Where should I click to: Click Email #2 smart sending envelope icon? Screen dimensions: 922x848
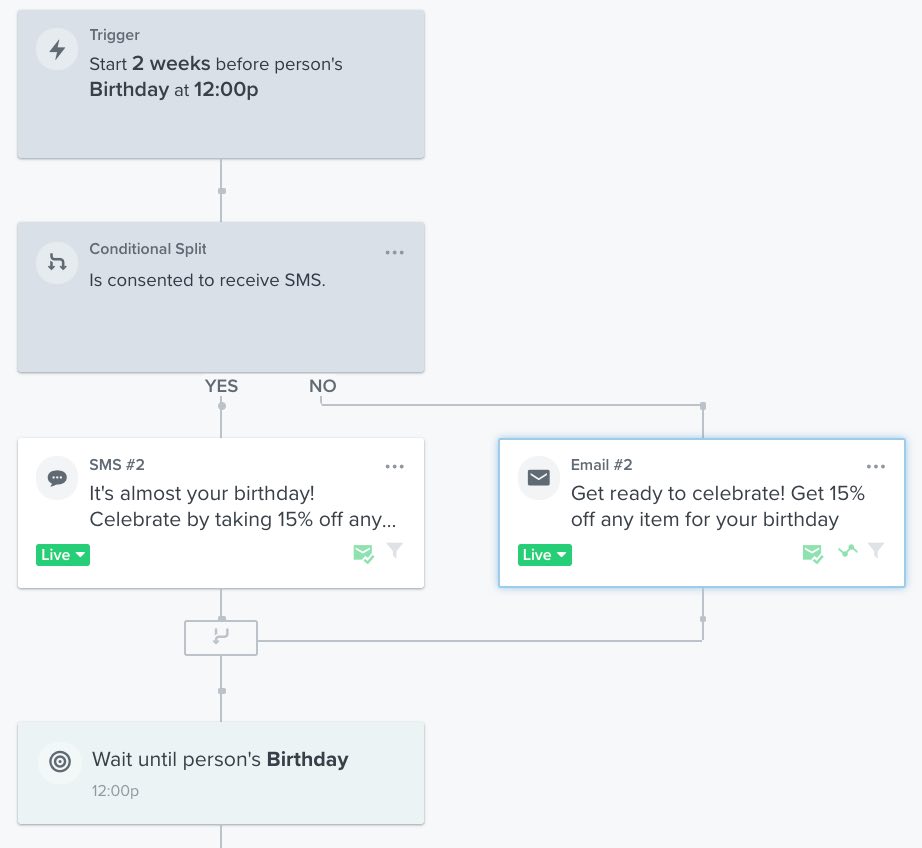[x=812, y=553]
